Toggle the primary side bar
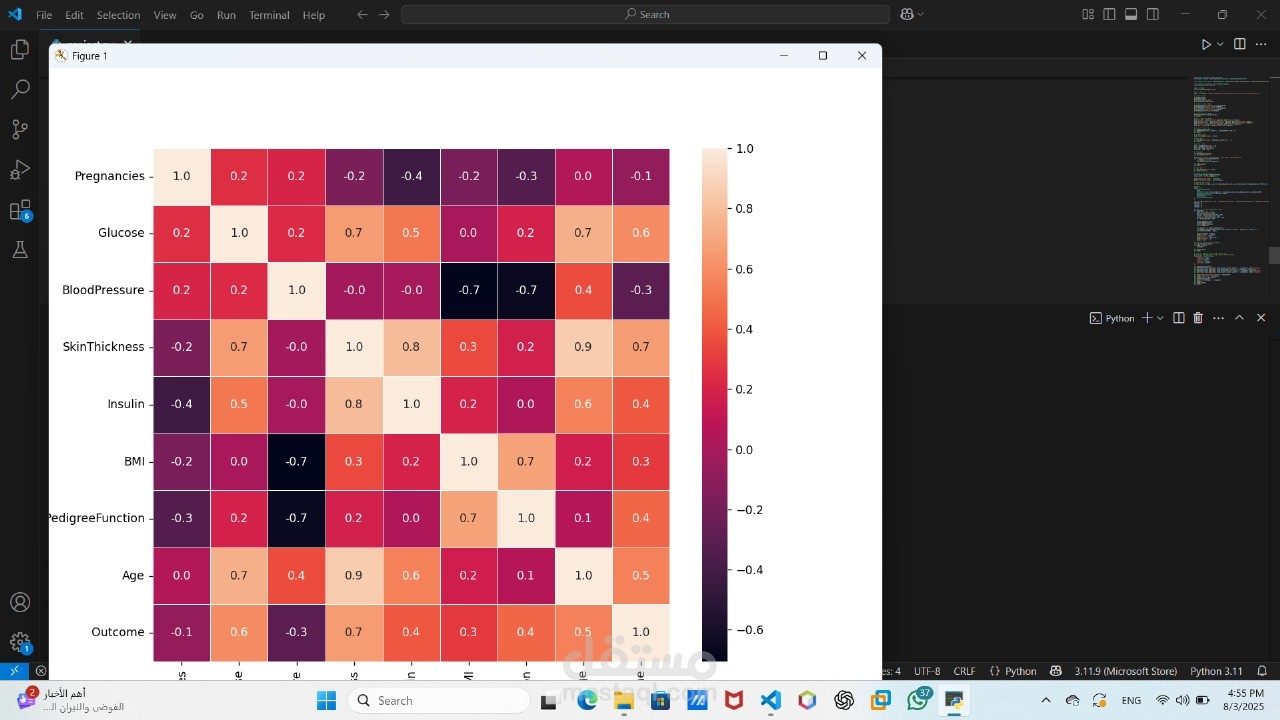Image resolution: width=1280 pixels, height=720 pixels. click(1110, 14)
